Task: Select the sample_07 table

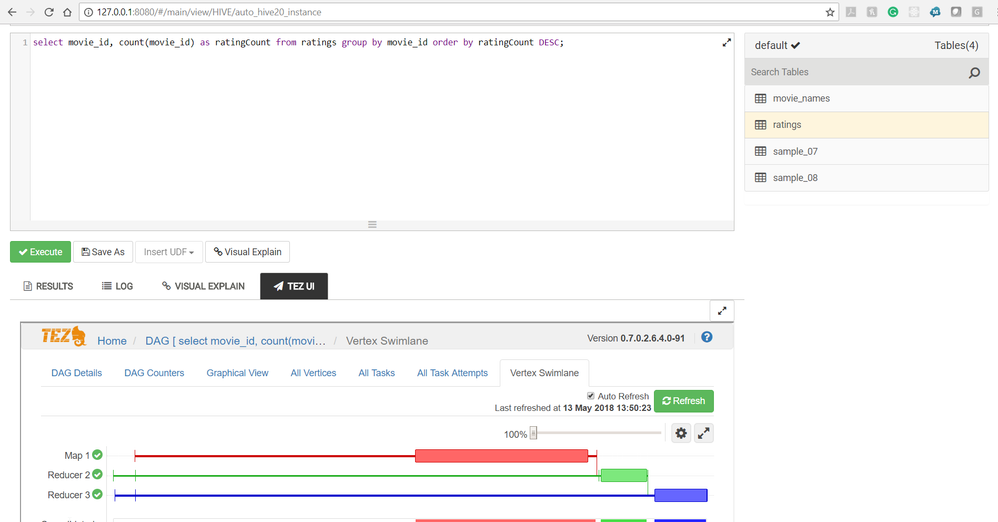Action: coord(866,152)
